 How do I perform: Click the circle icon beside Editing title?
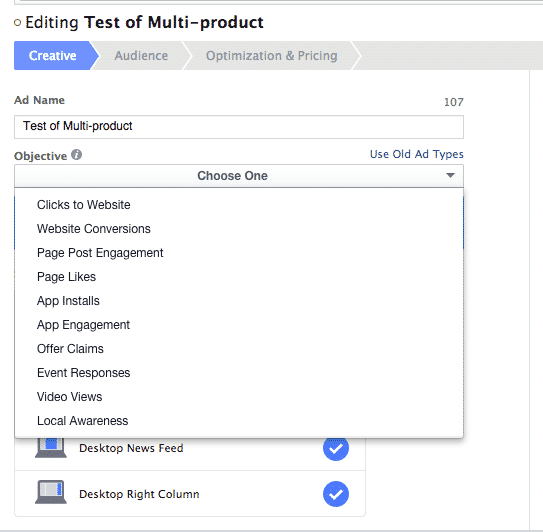17,23
